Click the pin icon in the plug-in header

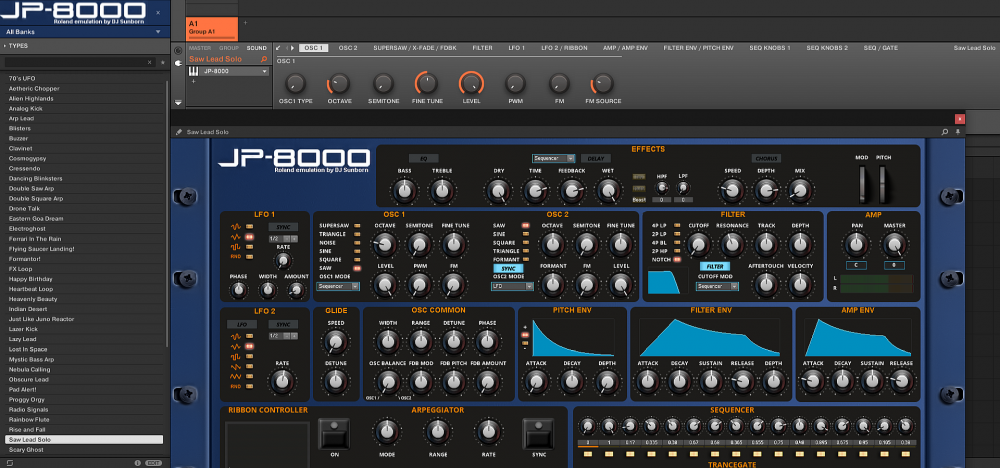coord(957,132)
